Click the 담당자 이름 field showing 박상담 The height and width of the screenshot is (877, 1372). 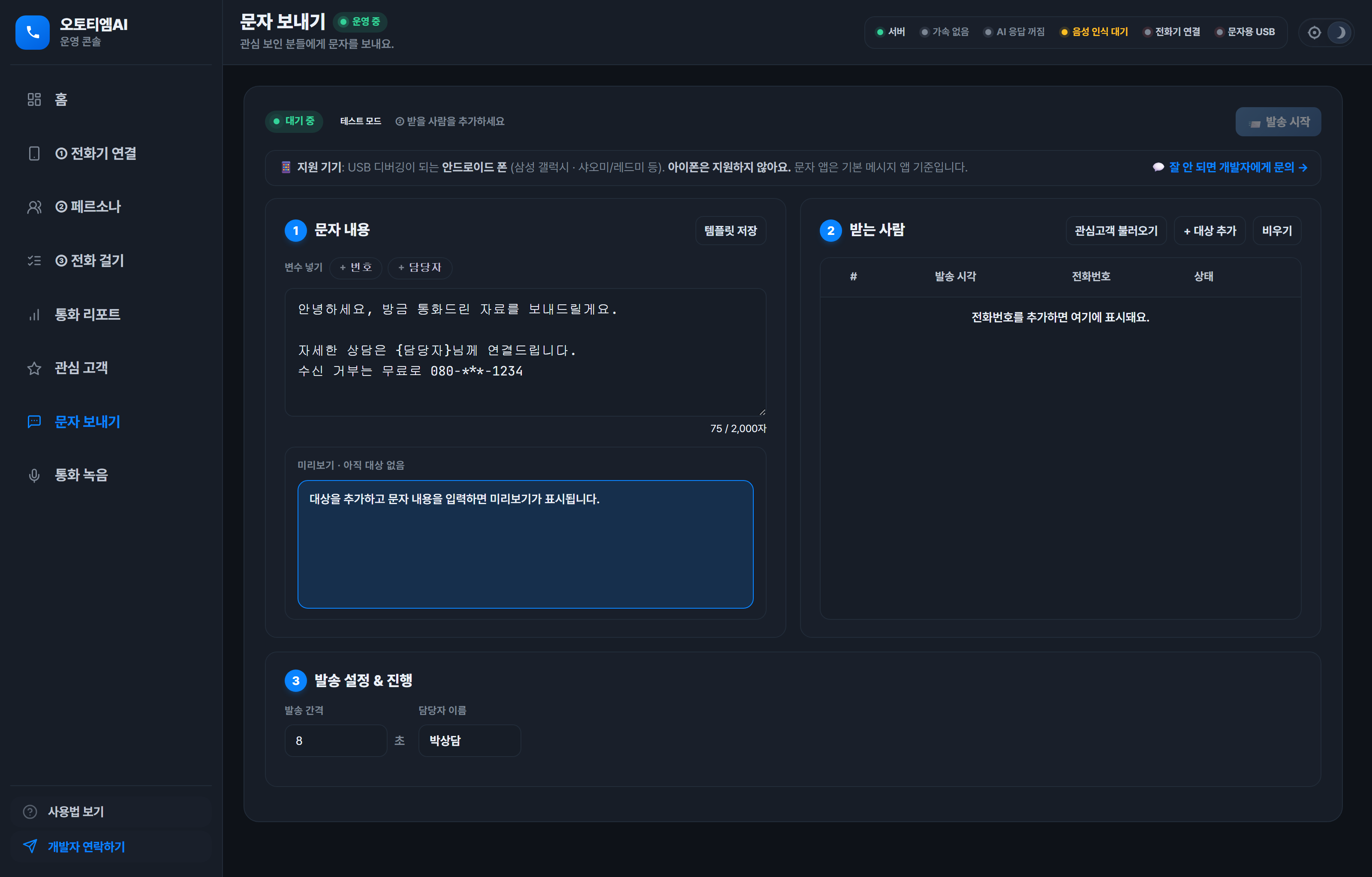click(x=469, y=740)
